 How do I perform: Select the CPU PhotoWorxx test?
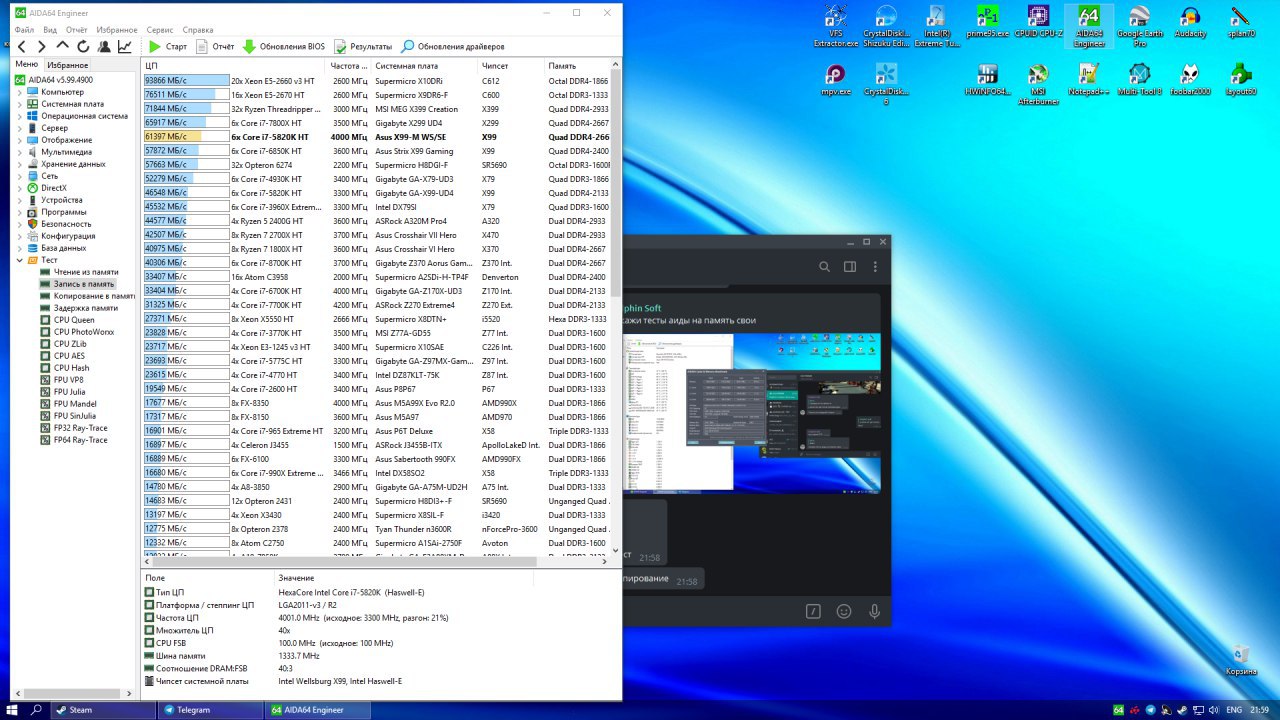point(84,332)
